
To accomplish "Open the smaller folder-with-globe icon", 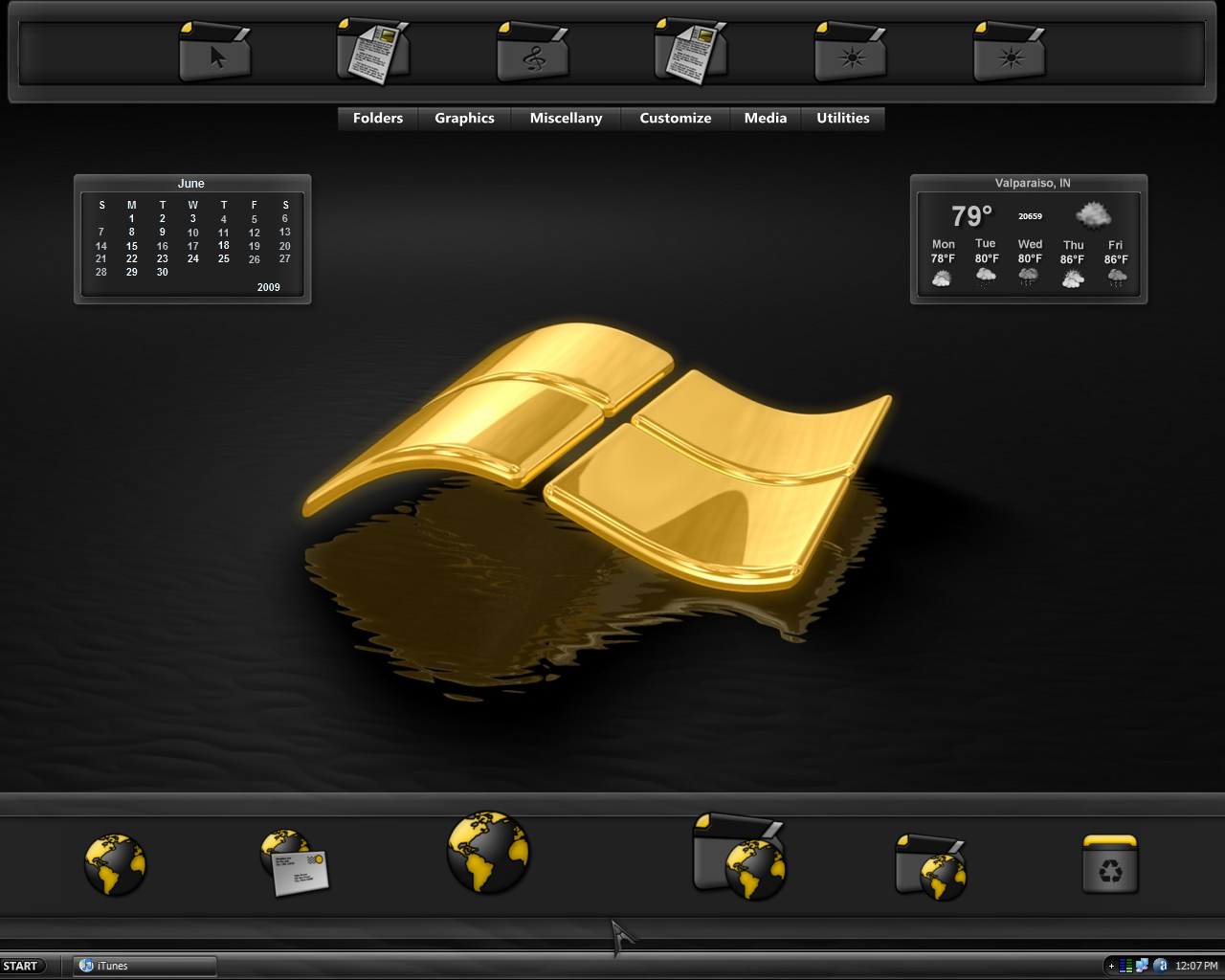I will (x=931, y=867).
